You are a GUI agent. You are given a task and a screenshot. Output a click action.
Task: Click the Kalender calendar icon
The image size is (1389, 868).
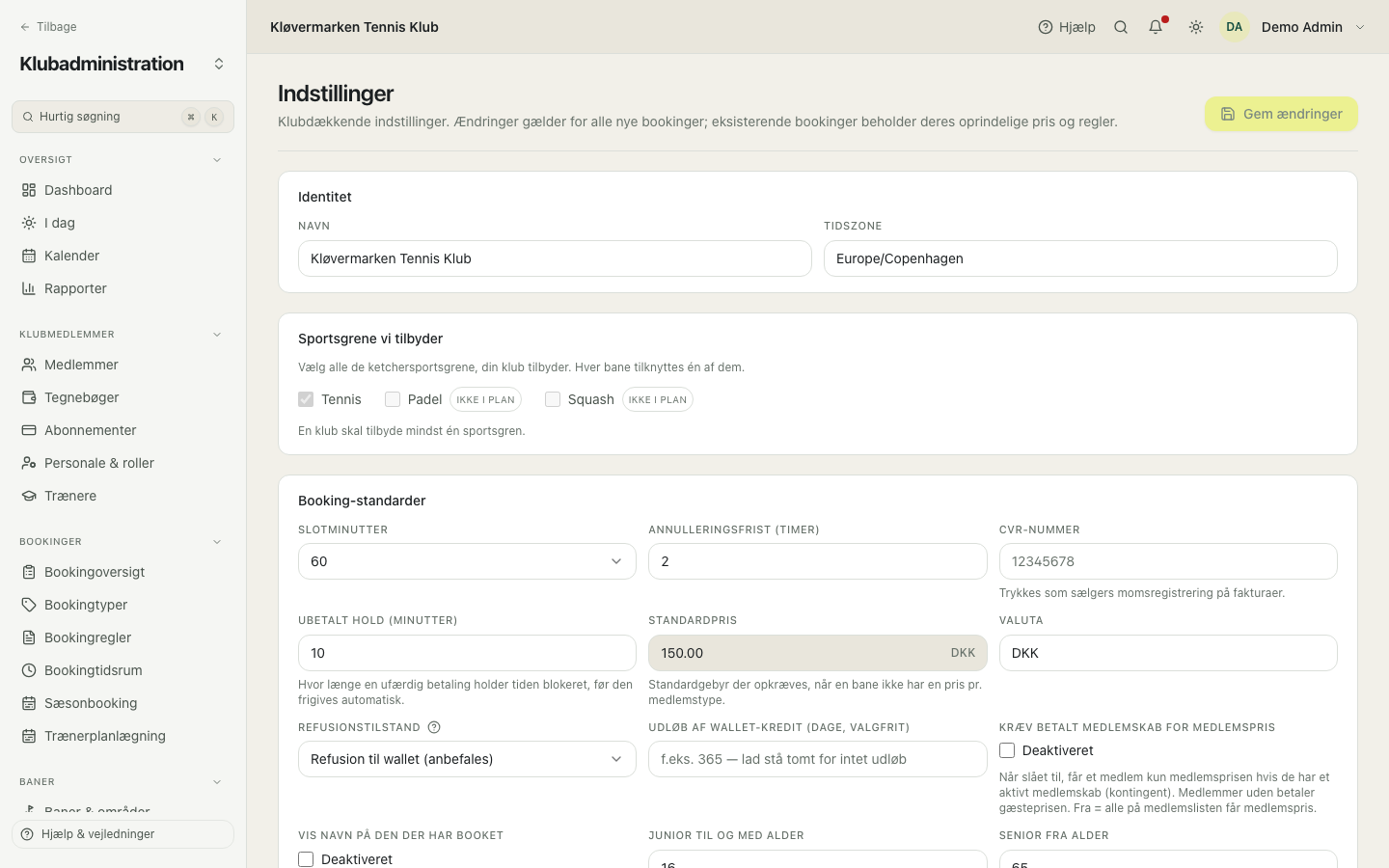point(29,256)
